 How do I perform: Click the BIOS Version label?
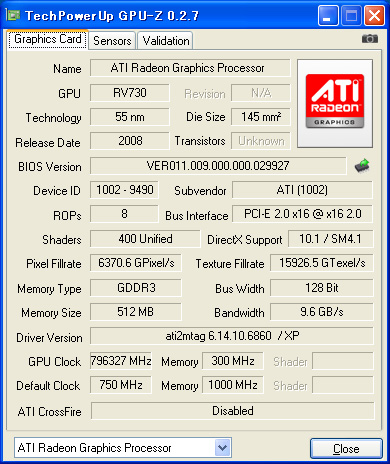(x=50, y=167)
